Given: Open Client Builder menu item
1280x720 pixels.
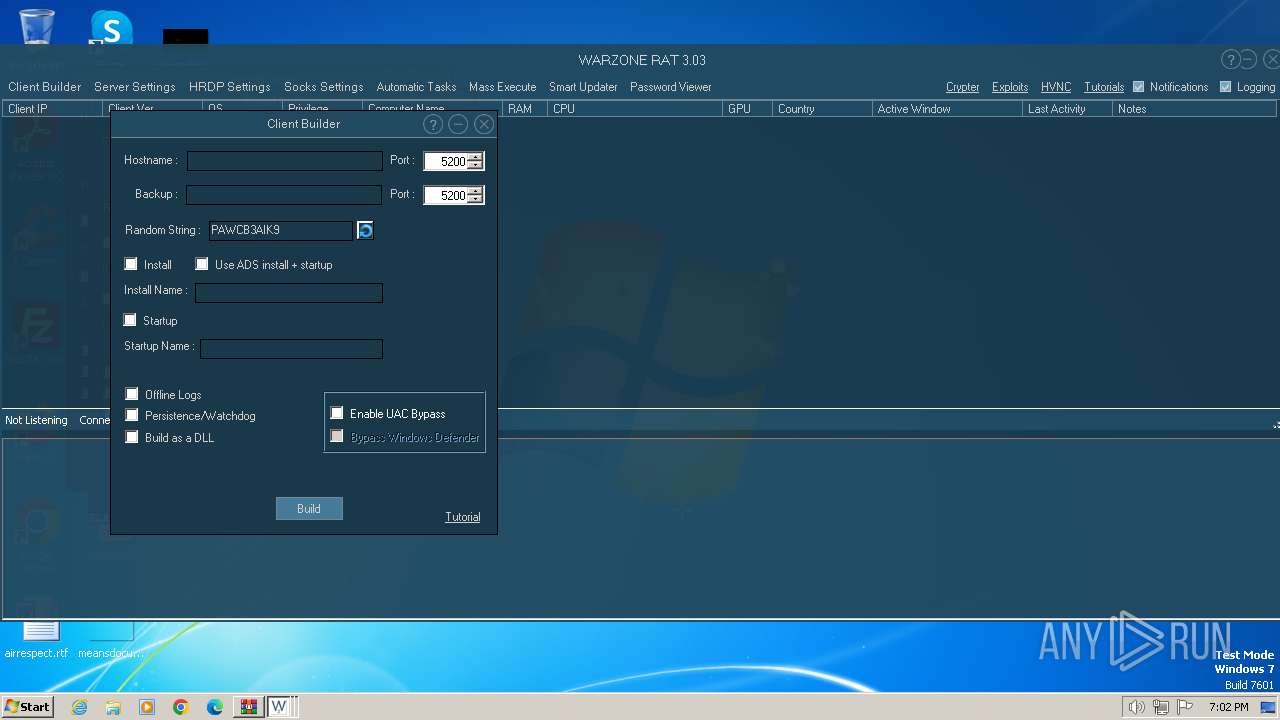Looking at the screenshot, I should point(45,87).
